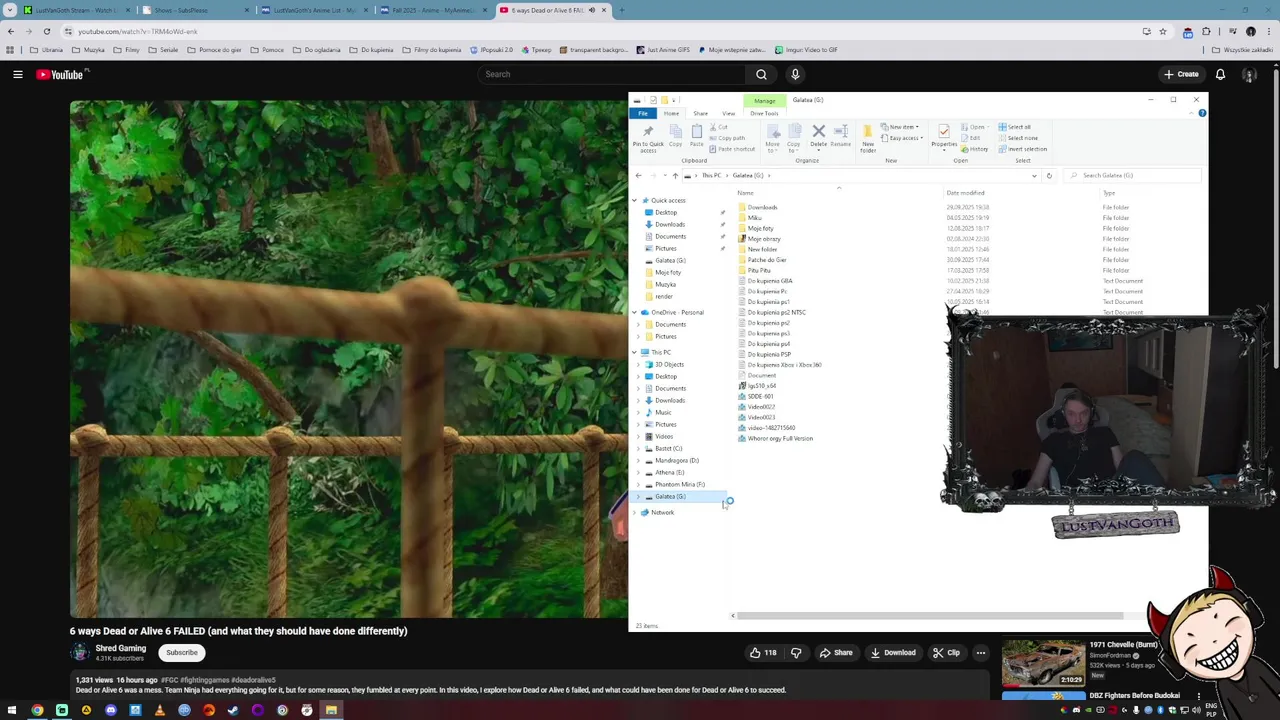The width and height of the screenshot is (1280, 720).
Task: Open Just Anime GIFS bookmark
Action: 662,50
